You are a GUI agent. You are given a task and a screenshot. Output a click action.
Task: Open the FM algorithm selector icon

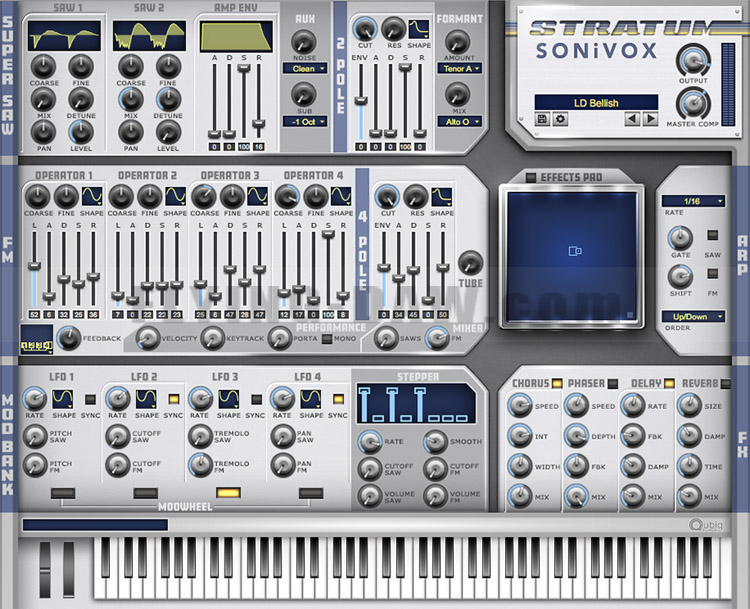[x=37, y=340]
